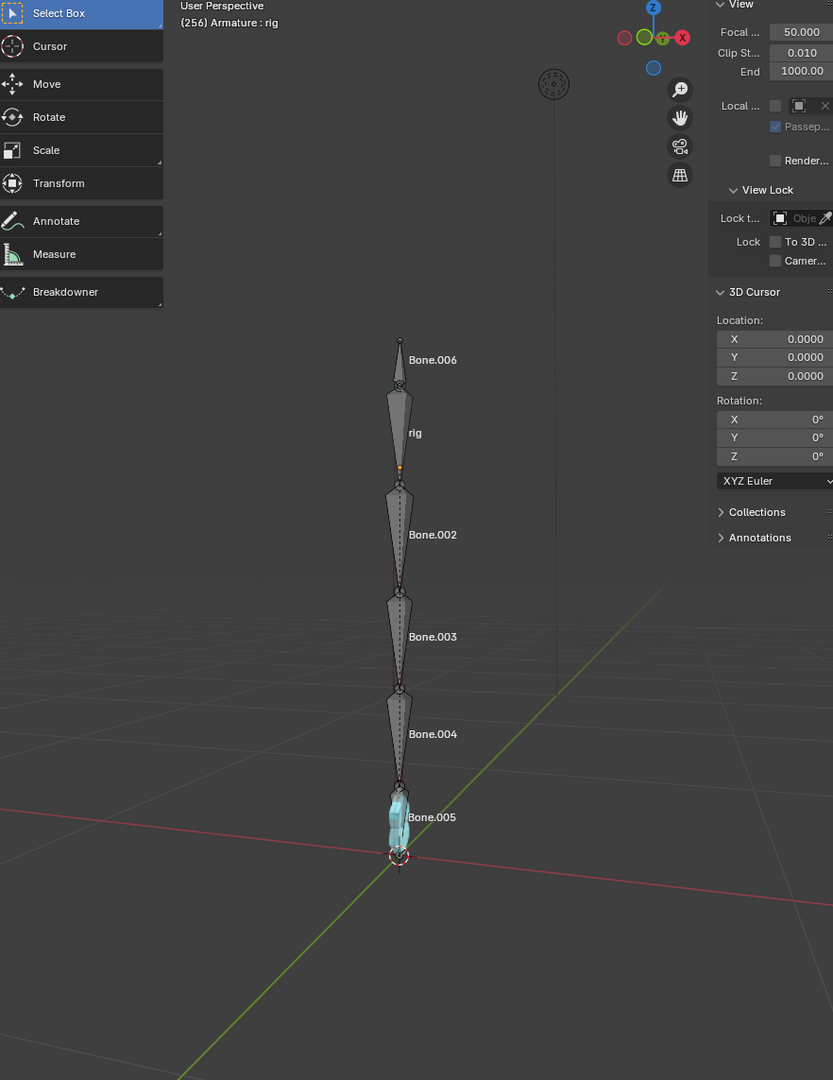The width and height of the screenshot is (833, 1080).
Task: Click the cursor Location Z field
Action: click(x=774, y=376)
